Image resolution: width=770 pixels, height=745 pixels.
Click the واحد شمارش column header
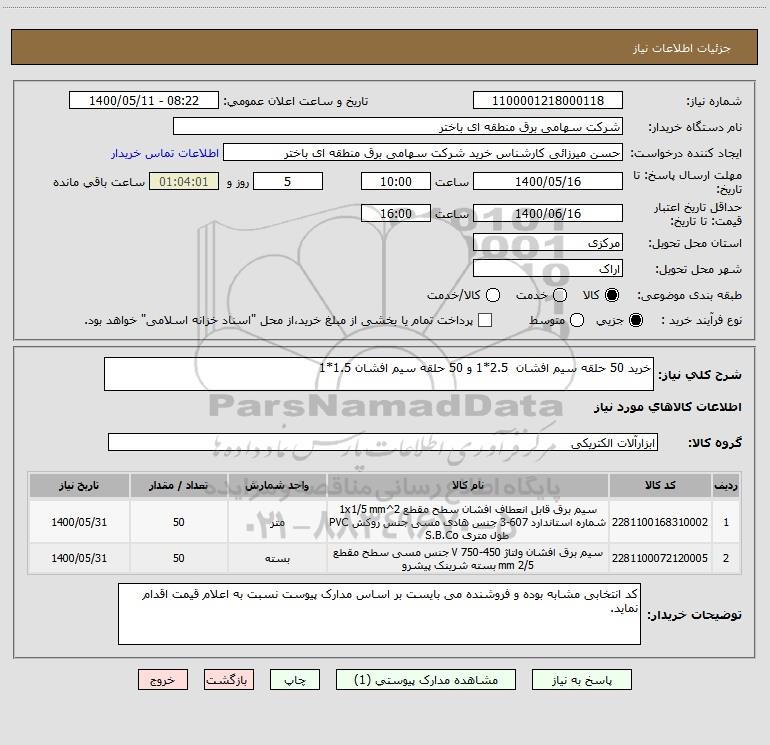277,486
